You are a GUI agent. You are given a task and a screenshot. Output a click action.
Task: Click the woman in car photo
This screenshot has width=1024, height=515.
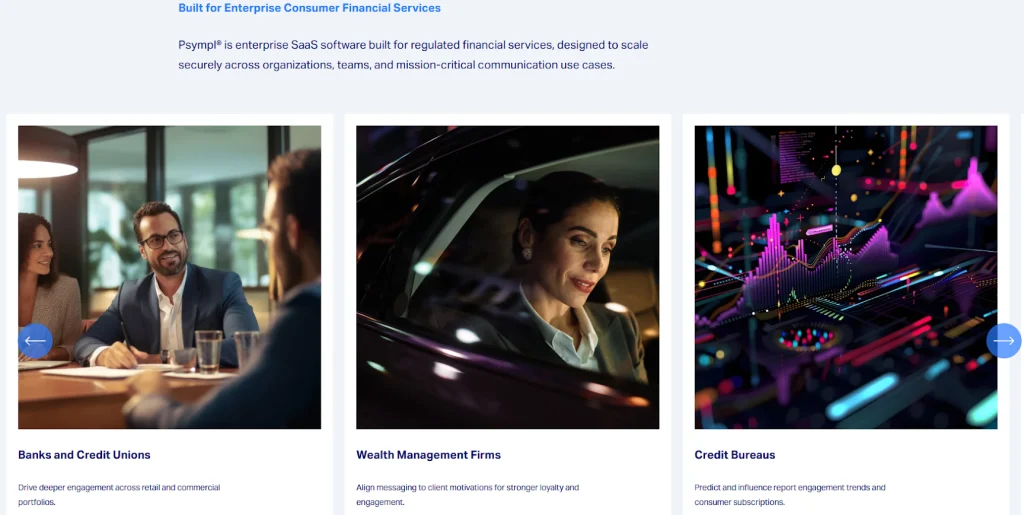click(507, 277)
